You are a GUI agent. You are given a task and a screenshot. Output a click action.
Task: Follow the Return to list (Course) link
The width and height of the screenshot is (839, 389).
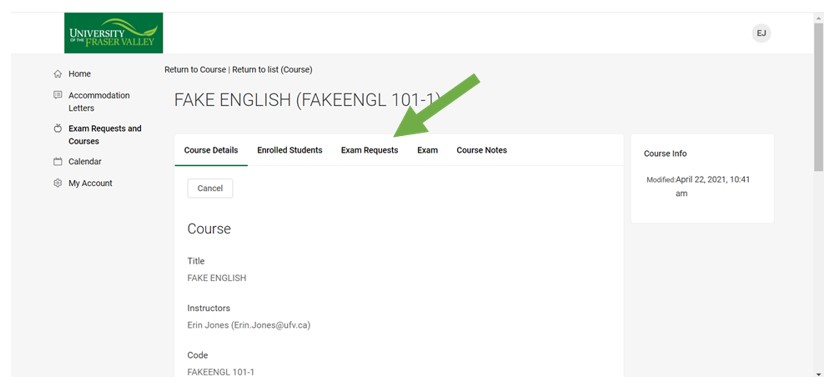point(272,70)
